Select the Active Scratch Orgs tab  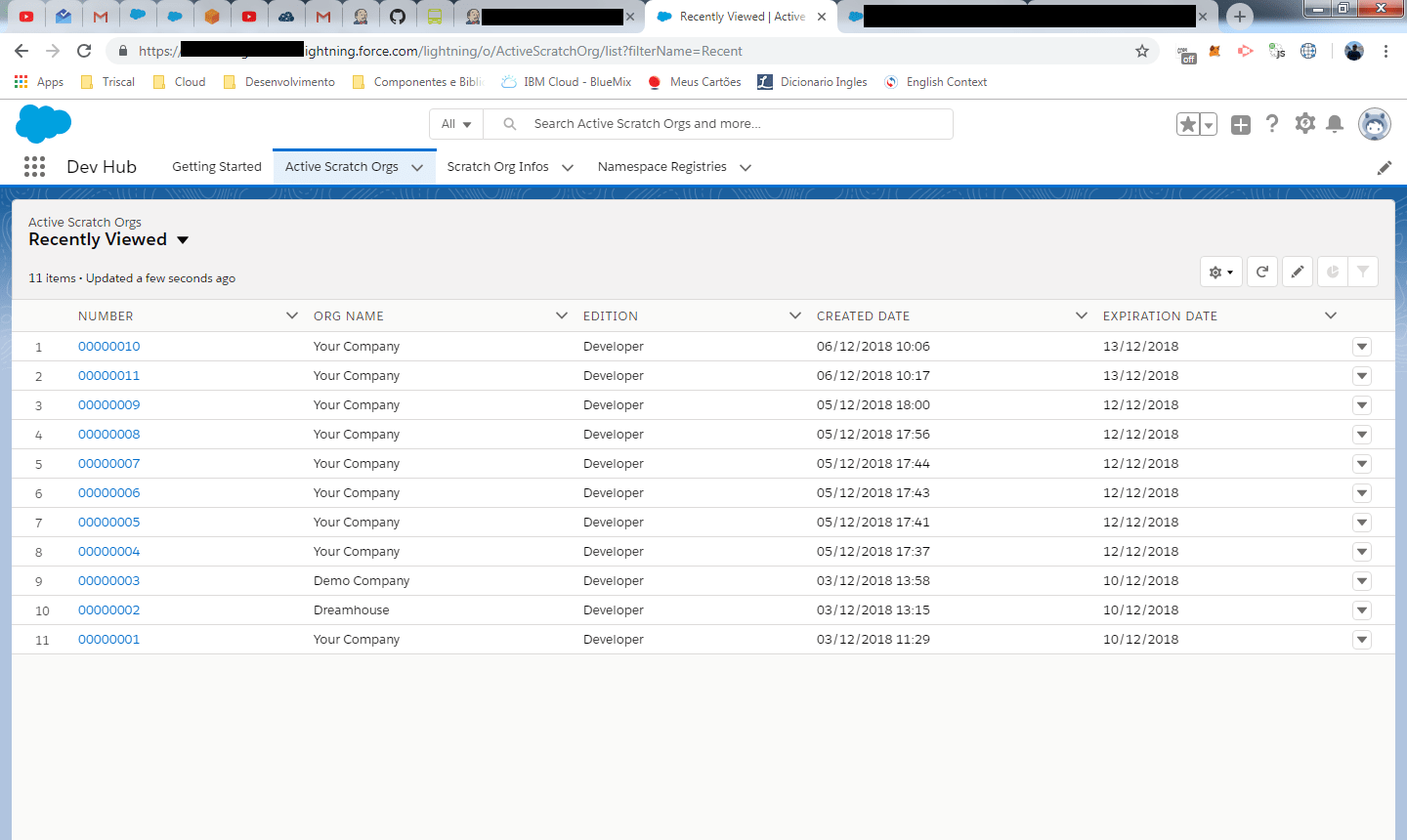pos(342,167)
